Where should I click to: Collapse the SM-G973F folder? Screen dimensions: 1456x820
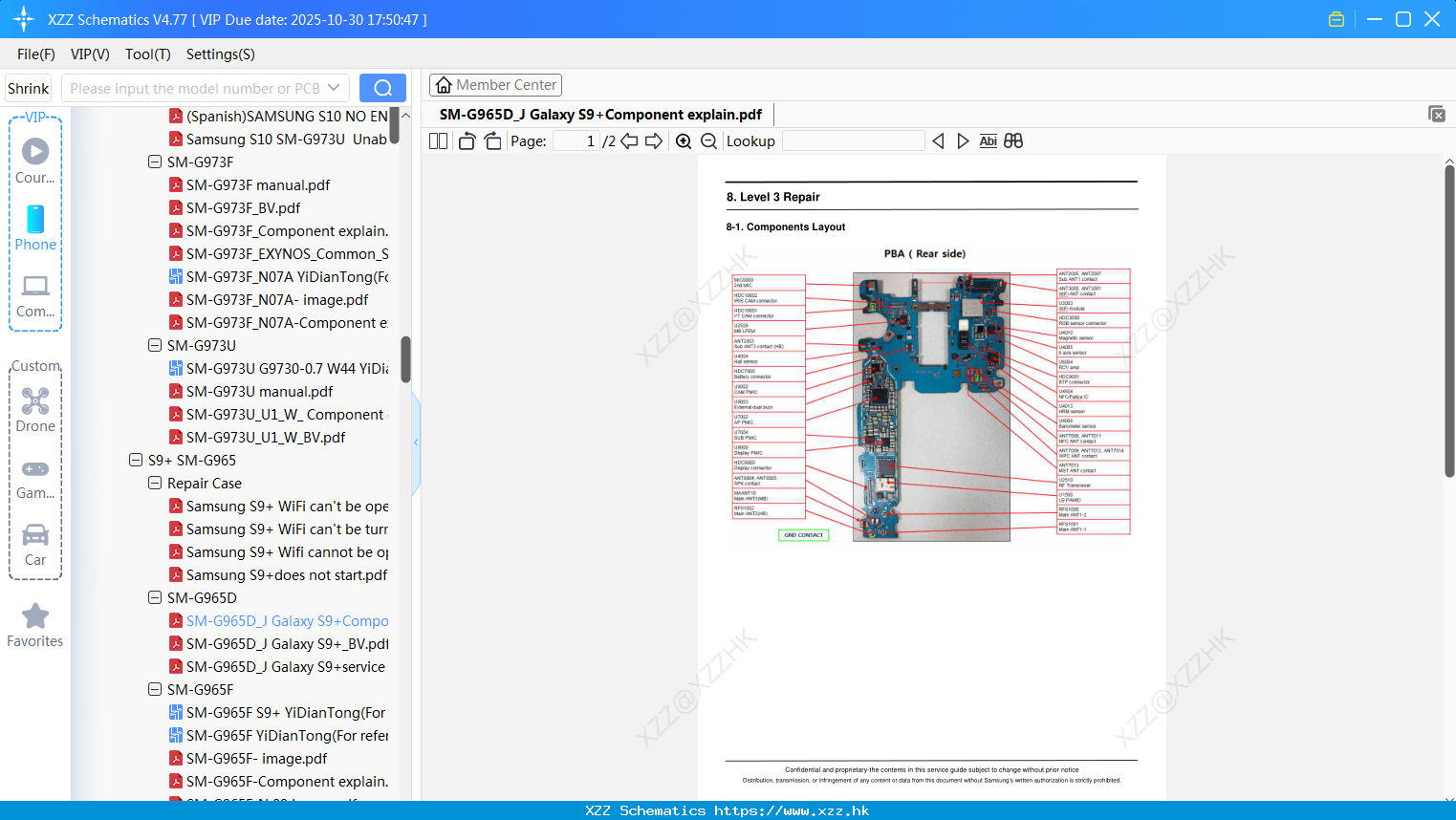click(x=155, y=162)
